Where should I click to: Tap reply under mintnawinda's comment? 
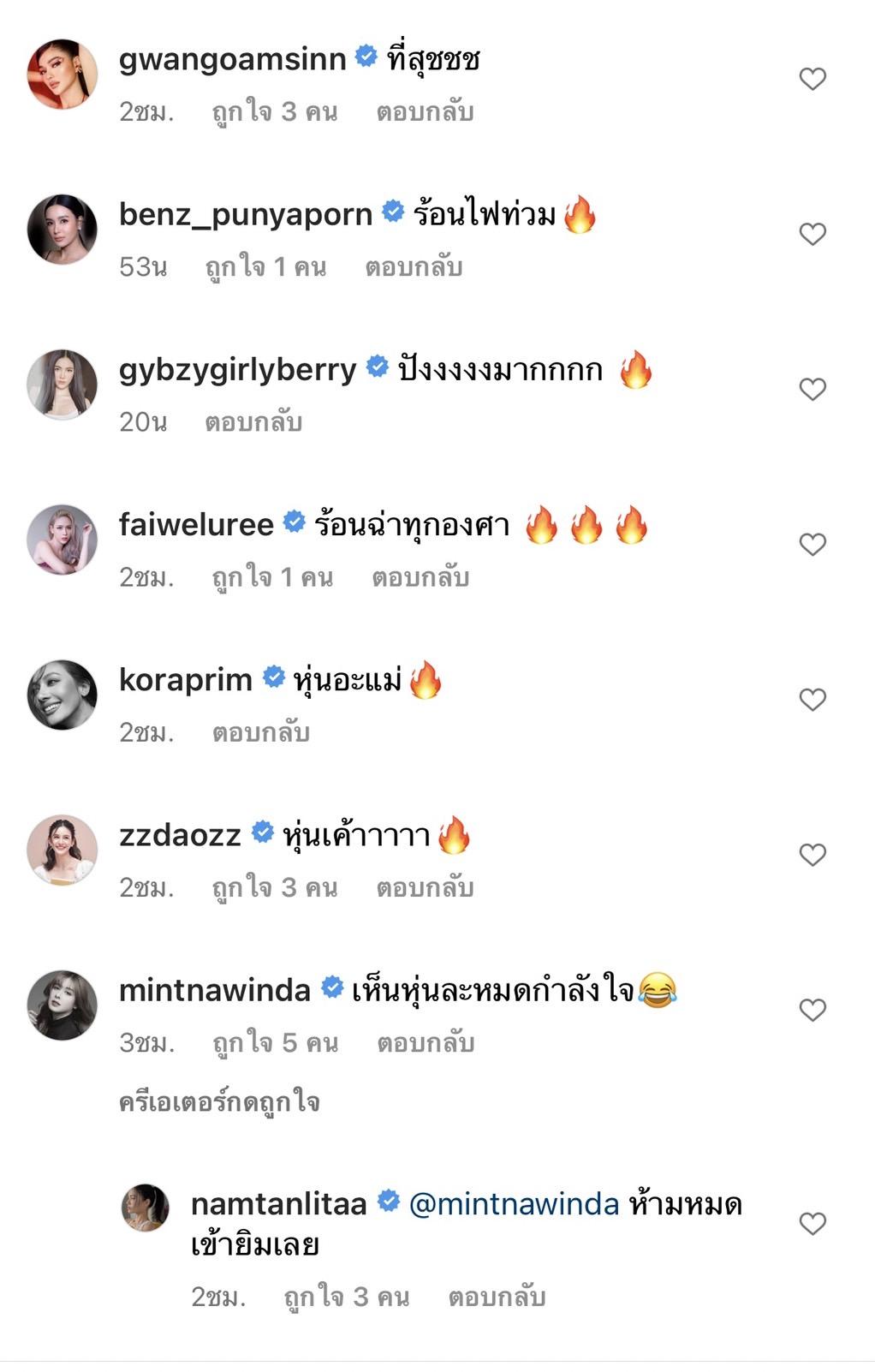(x=426, y=1043)
